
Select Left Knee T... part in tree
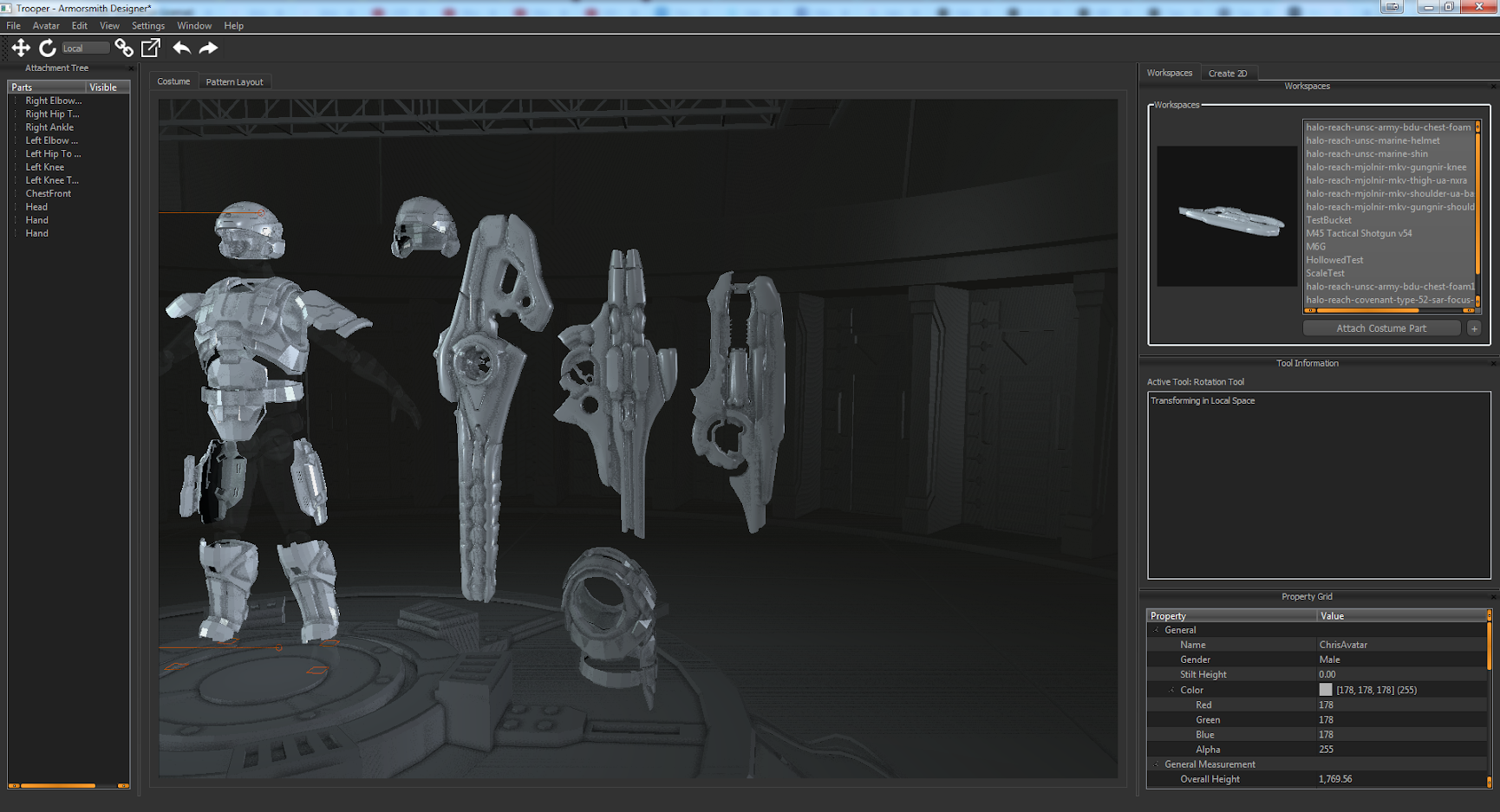(52, 180)
